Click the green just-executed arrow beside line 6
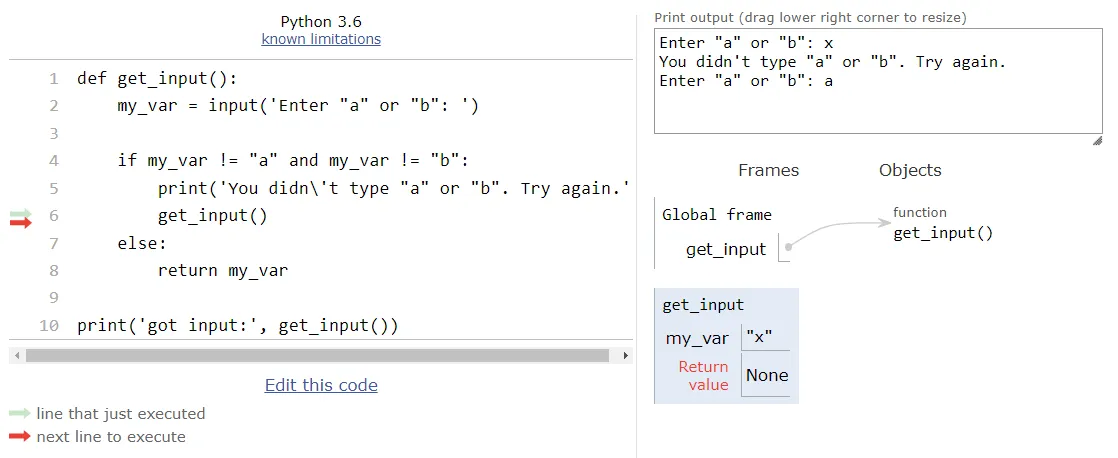 [21, 213]
